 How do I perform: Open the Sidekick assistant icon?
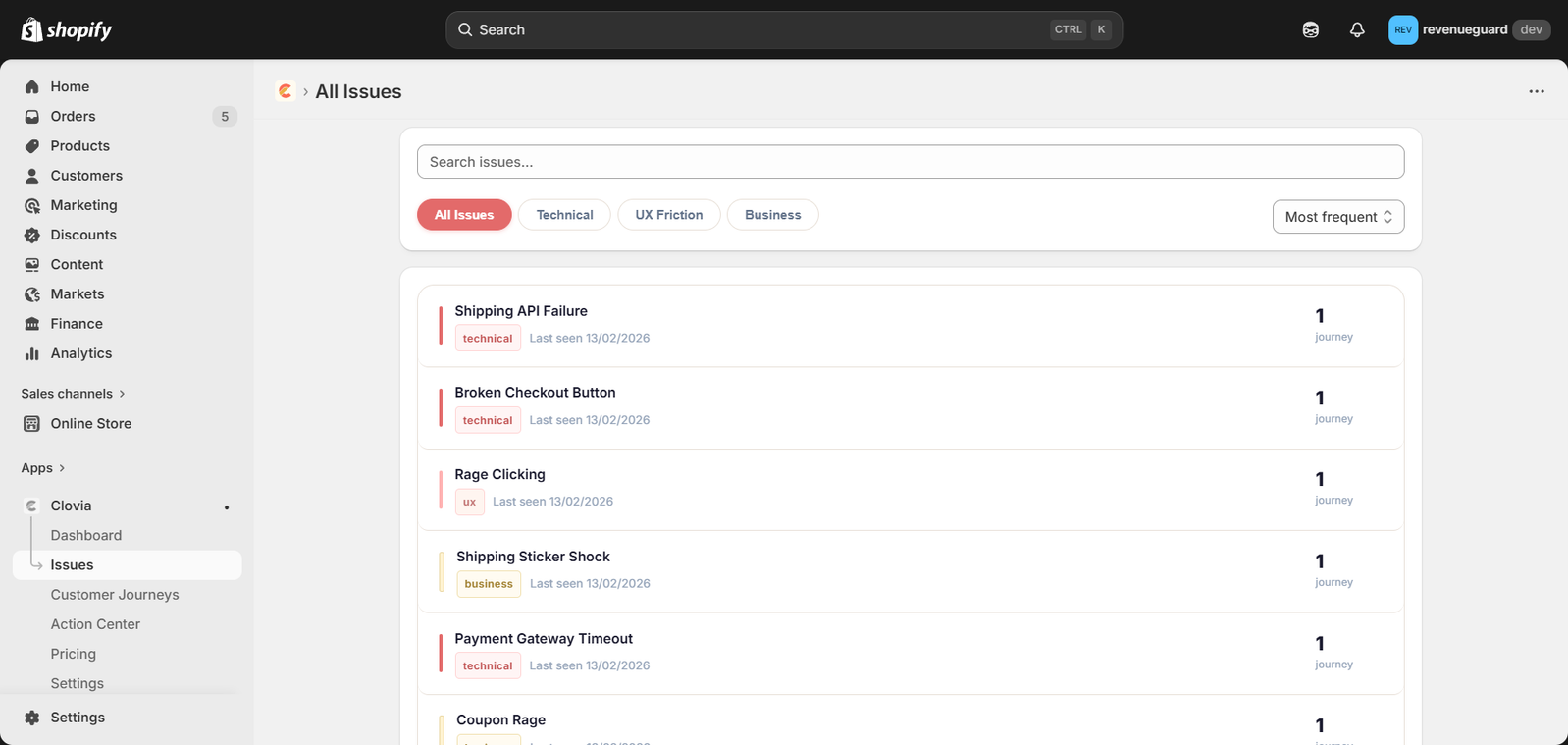click(x=1311, y=29)
